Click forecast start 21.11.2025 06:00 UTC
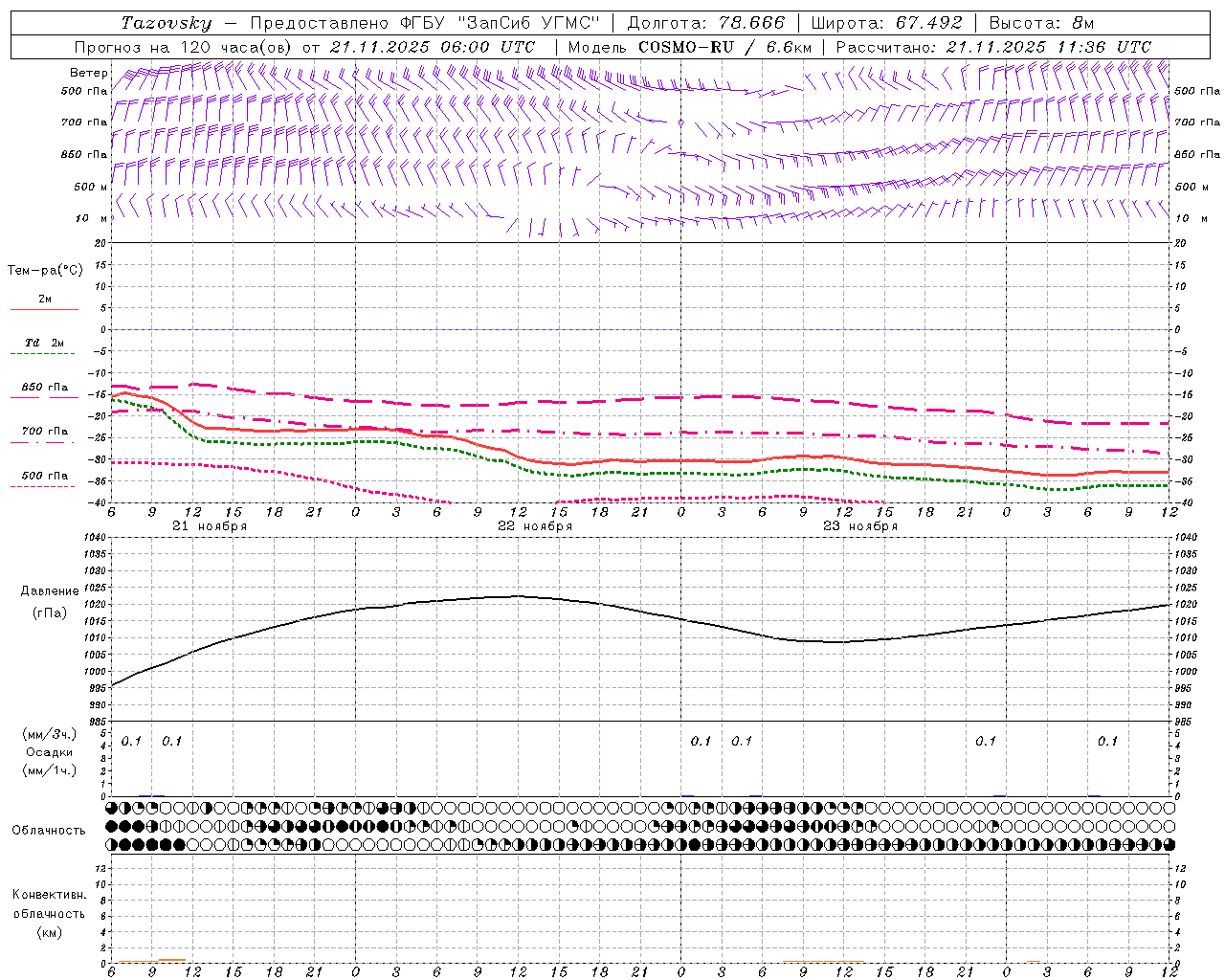Screen dimensions: 1225x980 [x=433, y=47]
